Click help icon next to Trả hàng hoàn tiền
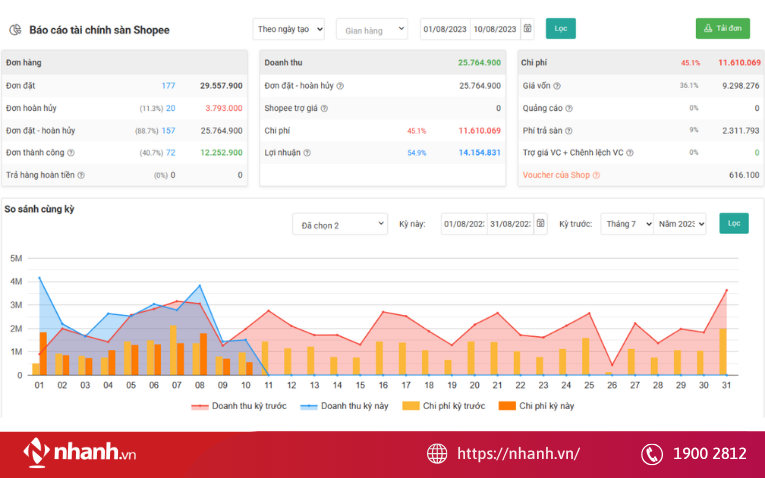This screenshot has height=478, width=765. click(81, 175)
